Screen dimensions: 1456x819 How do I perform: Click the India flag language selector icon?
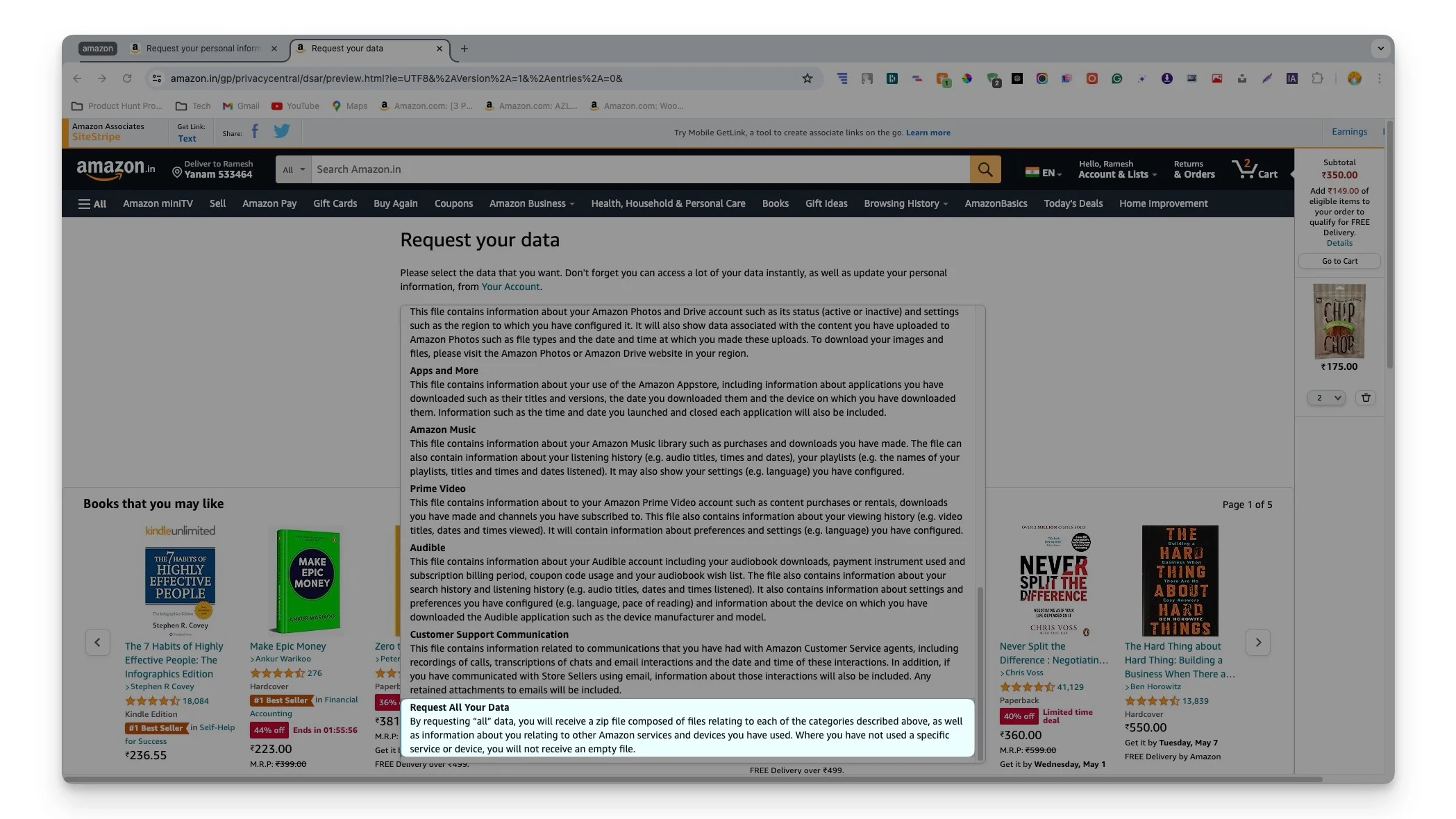tap(1032, 169)
